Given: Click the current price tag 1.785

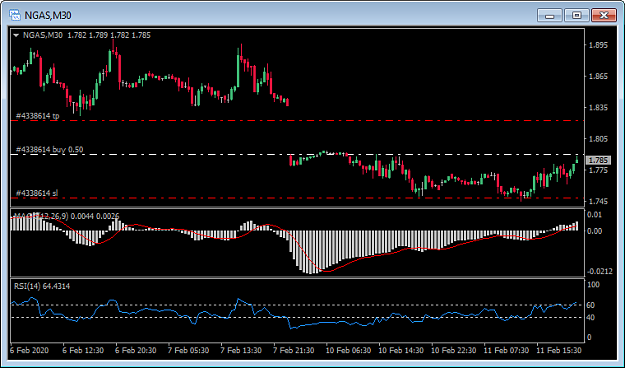Looking at the screenshot, I should (598, 160).
